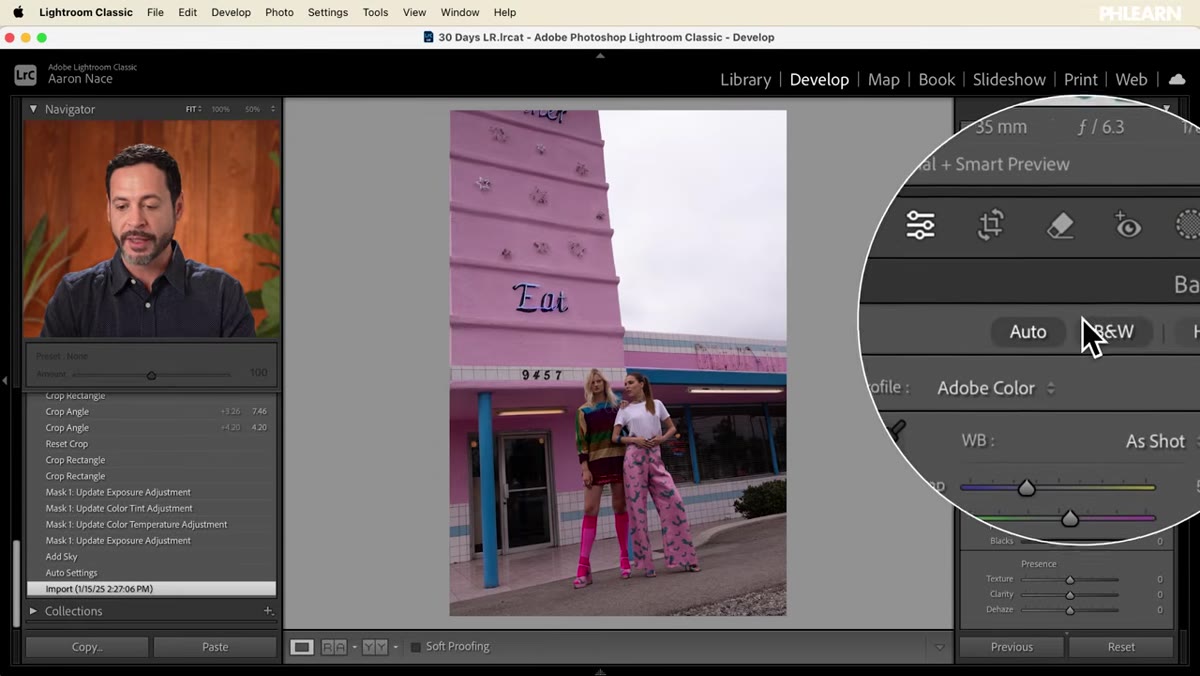This screenshot has width=1200, height=676.
Task: Click the Paste button
Action: [215, 647]
